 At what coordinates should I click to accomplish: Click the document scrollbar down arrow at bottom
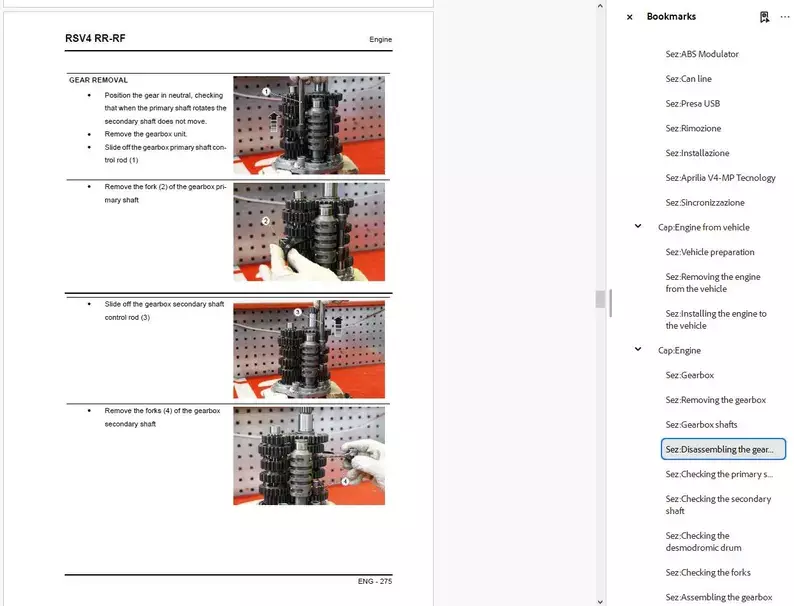pos(600,600)
